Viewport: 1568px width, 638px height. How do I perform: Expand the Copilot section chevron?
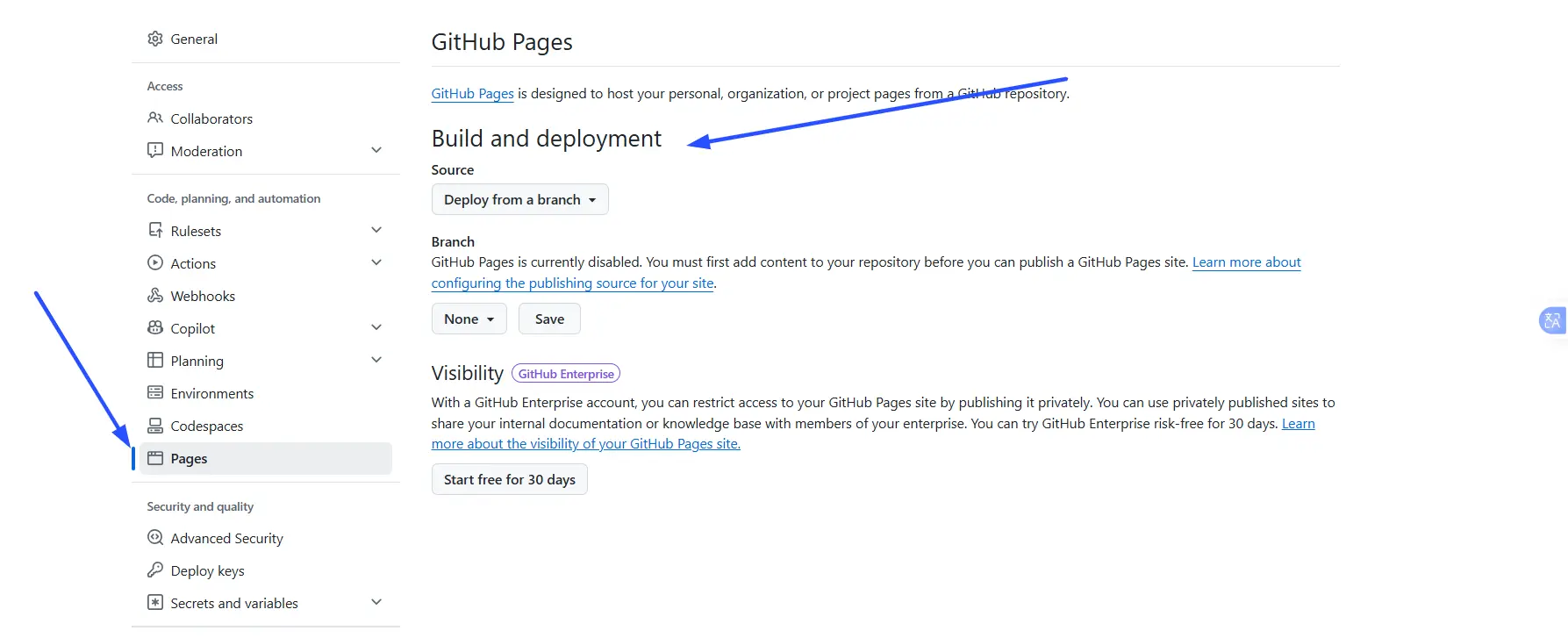[376, 327]
